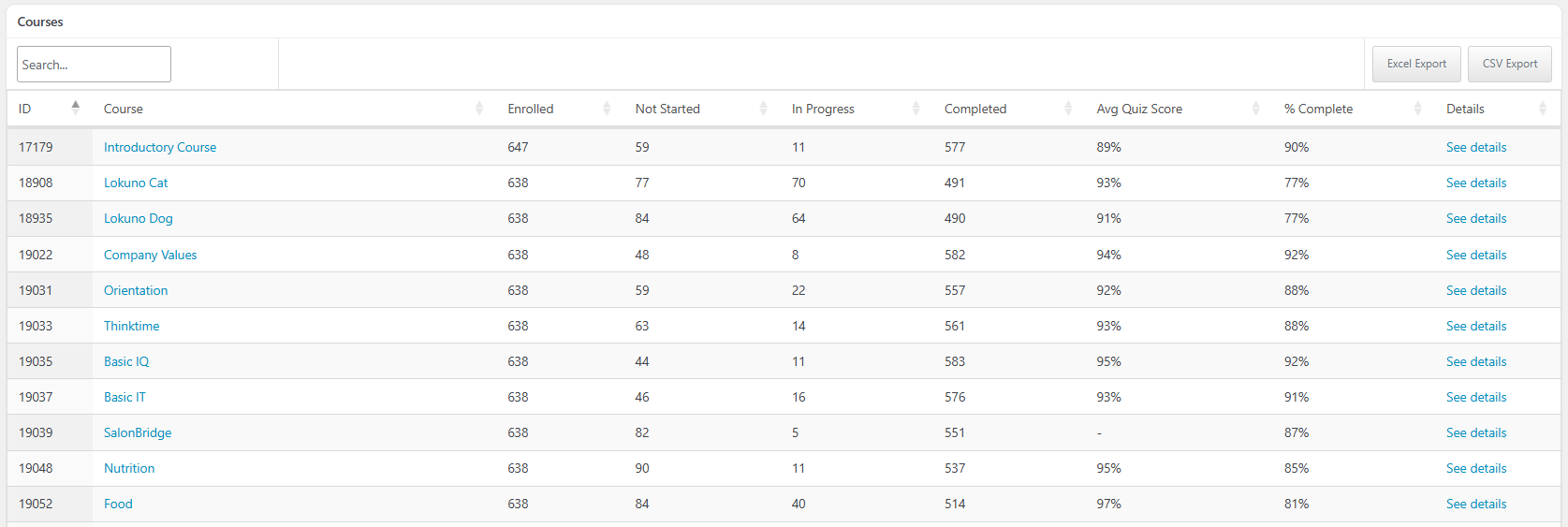Sort table by ID column arrow

click(76, 108)
